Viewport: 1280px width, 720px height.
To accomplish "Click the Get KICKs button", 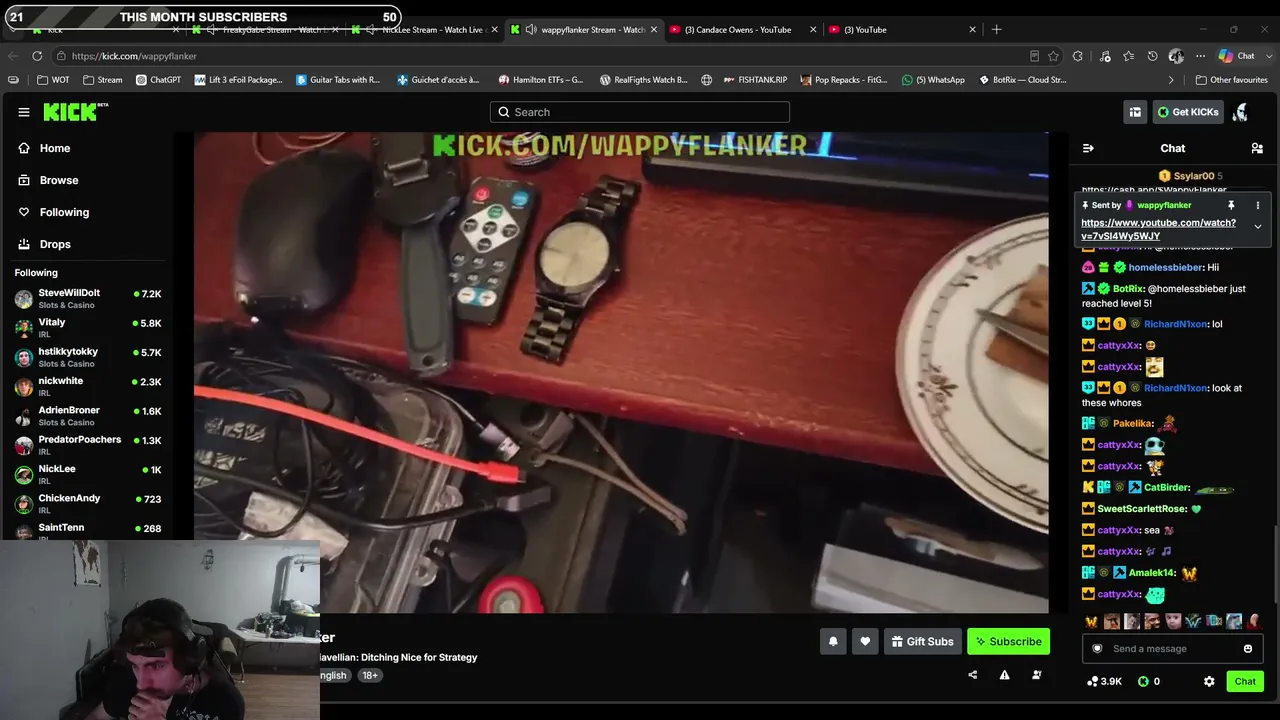I will click(1188, 112).
